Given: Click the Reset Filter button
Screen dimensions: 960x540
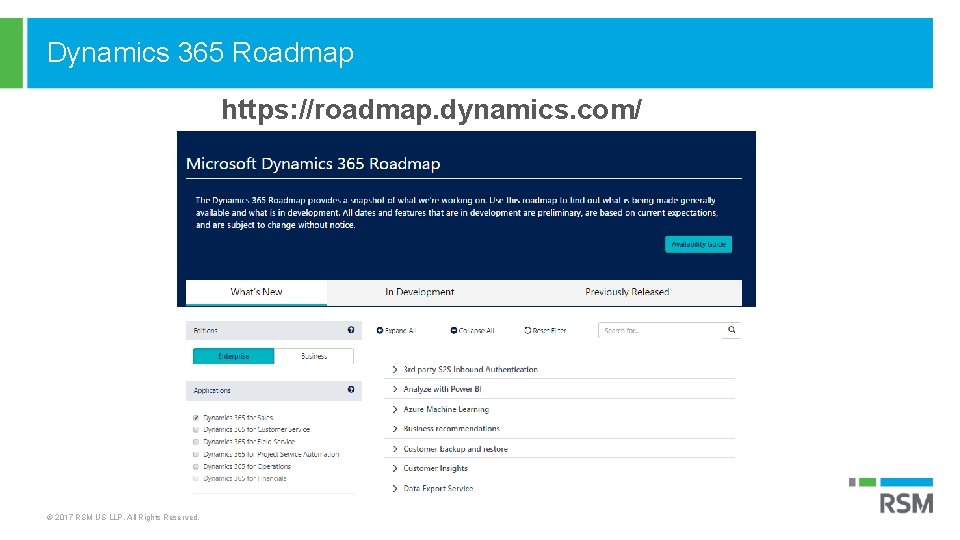Looking at the screenshot, I should tap(545, 331).
